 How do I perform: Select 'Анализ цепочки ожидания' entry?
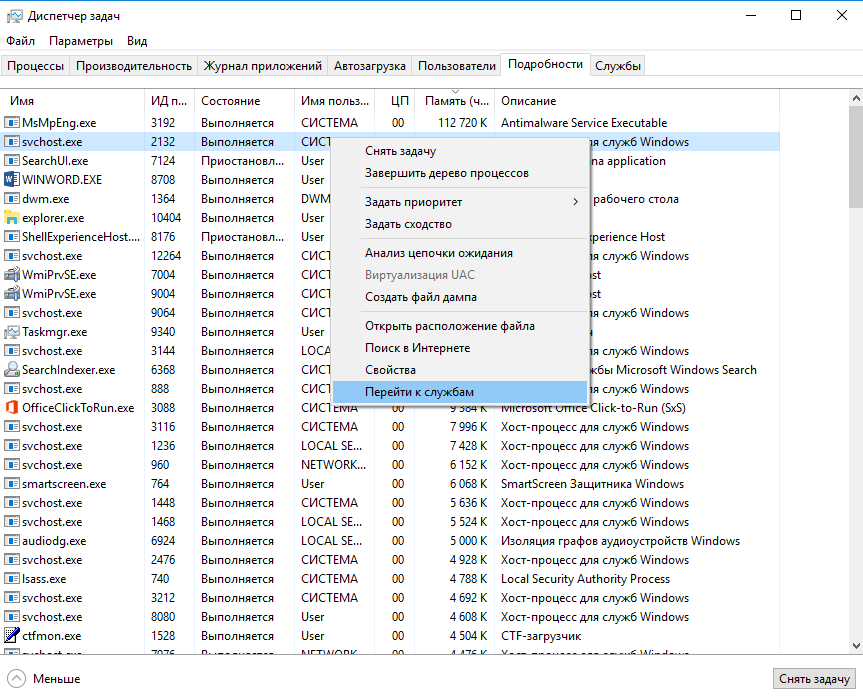460,253
